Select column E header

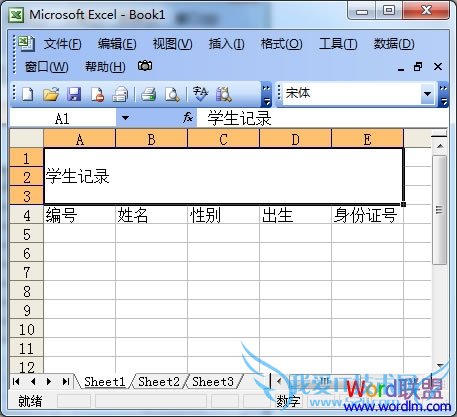367,139
